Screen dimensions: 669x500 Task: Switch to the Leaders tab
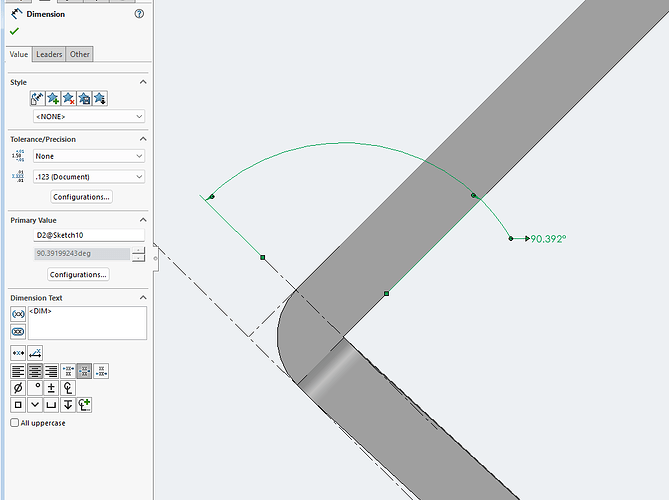[49, 55]
